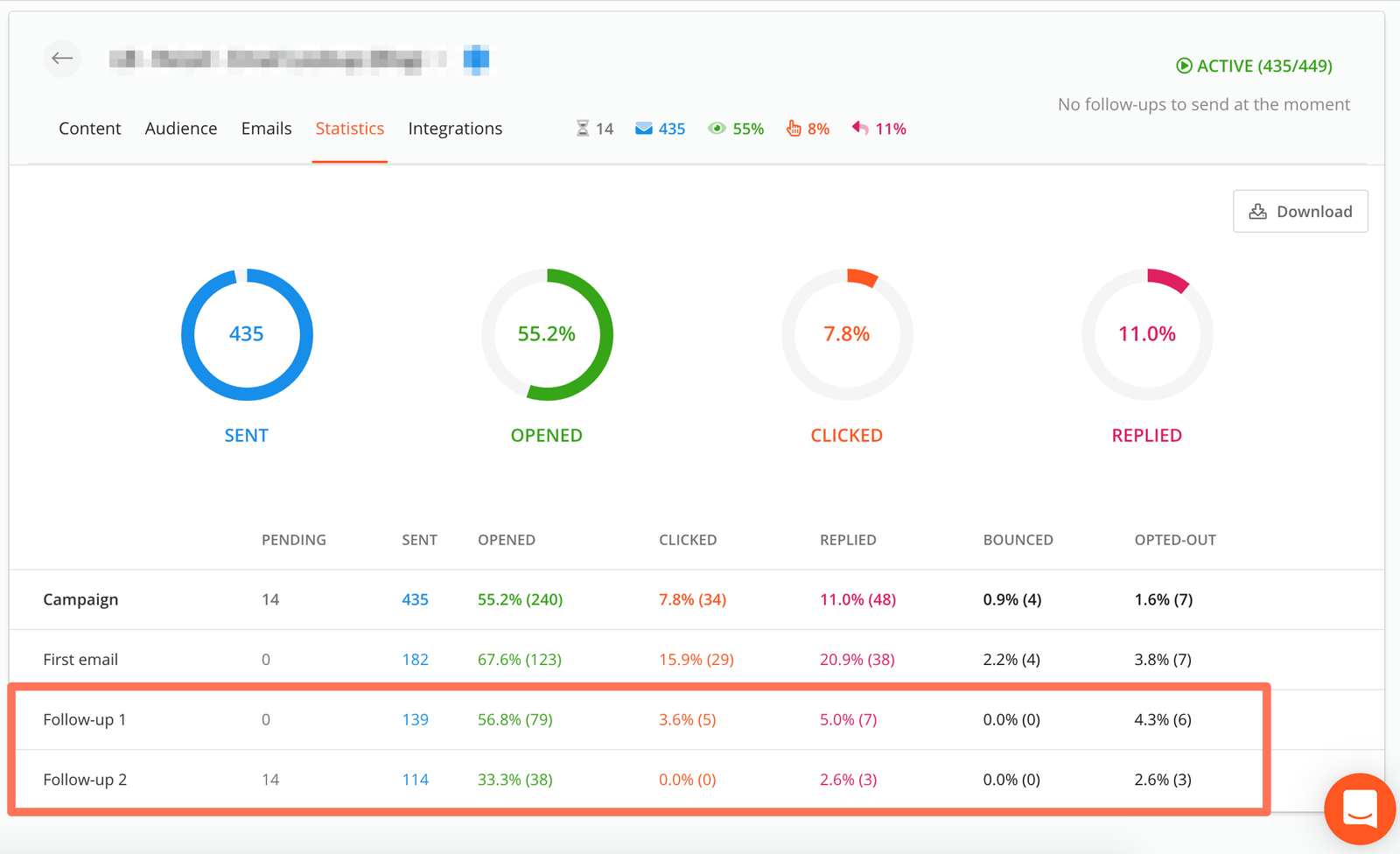The width and height of the screenshot is (1400, 854).
Task: Click the reply arrow rate icon
Action: click(860, 129)
